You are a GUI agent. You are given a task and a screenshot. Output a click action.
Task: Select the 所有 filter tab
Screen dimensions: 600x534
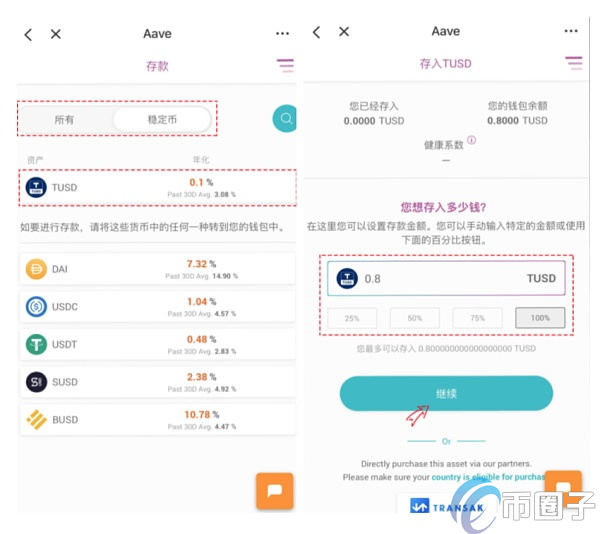pos(64,120)
